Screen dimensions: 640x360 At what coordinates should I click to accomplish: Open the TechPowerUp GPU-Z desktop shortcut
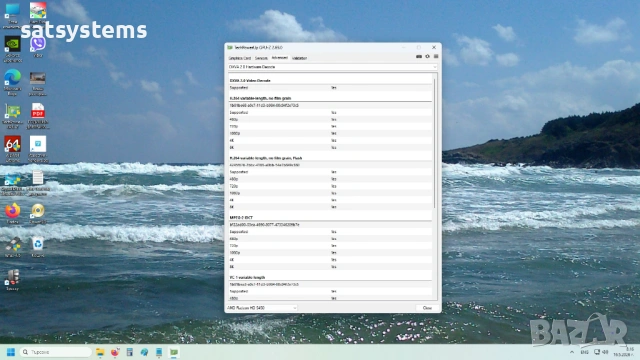coord(13,116)
